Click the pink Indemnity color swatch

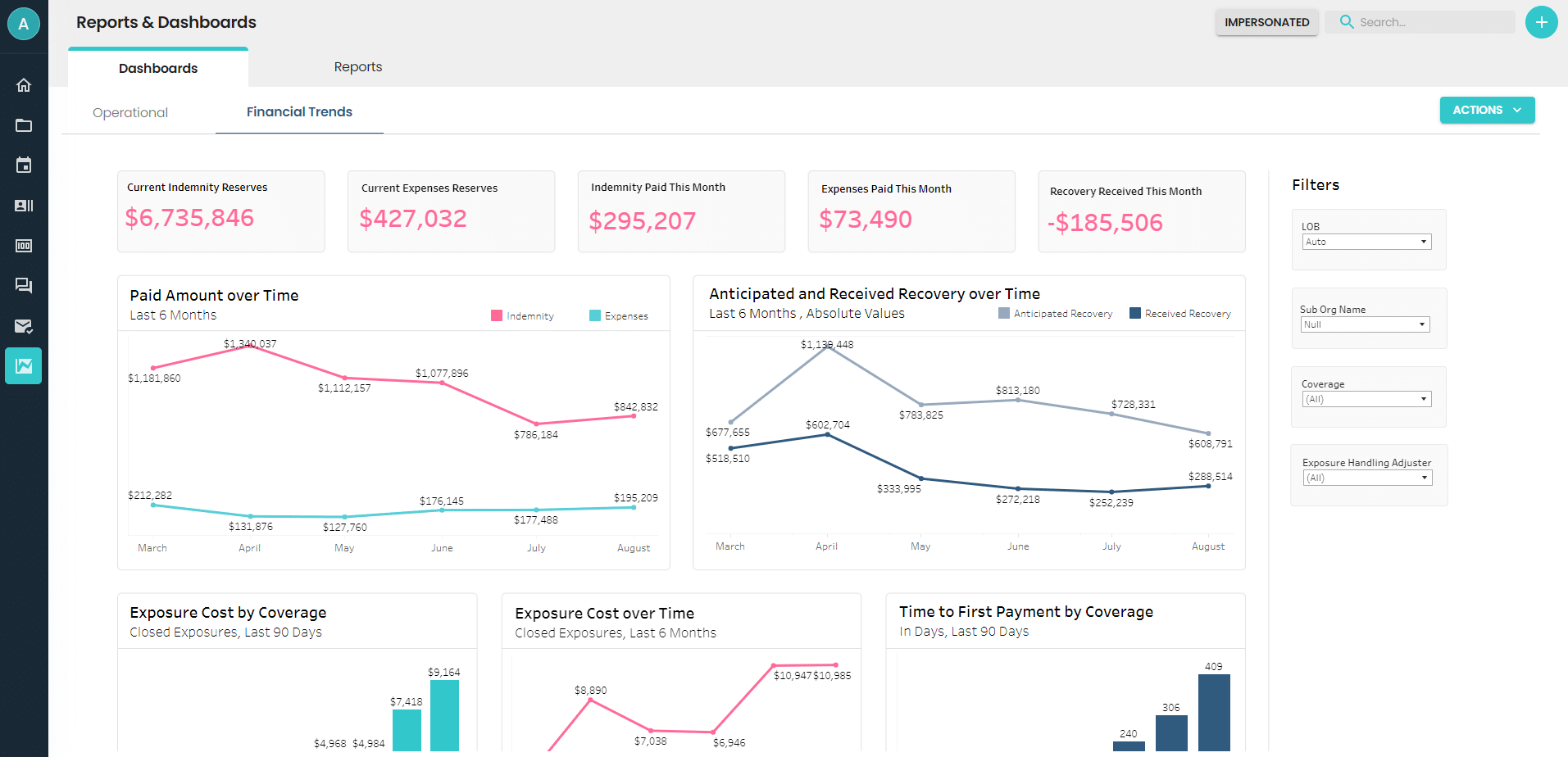[x=495, y=315]
